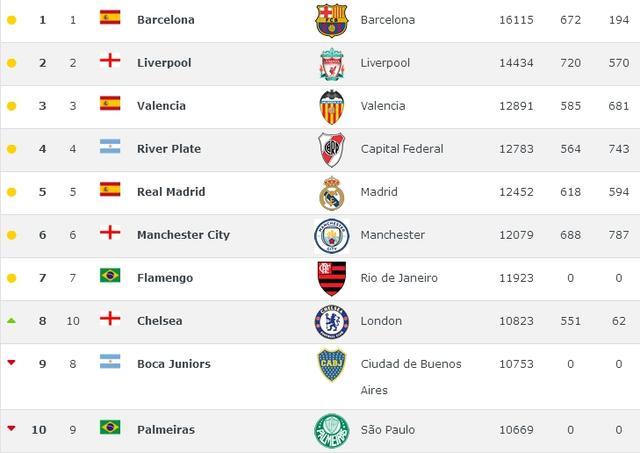
Task: Click the Argentina flag beside River Plate
Action: 110,146
